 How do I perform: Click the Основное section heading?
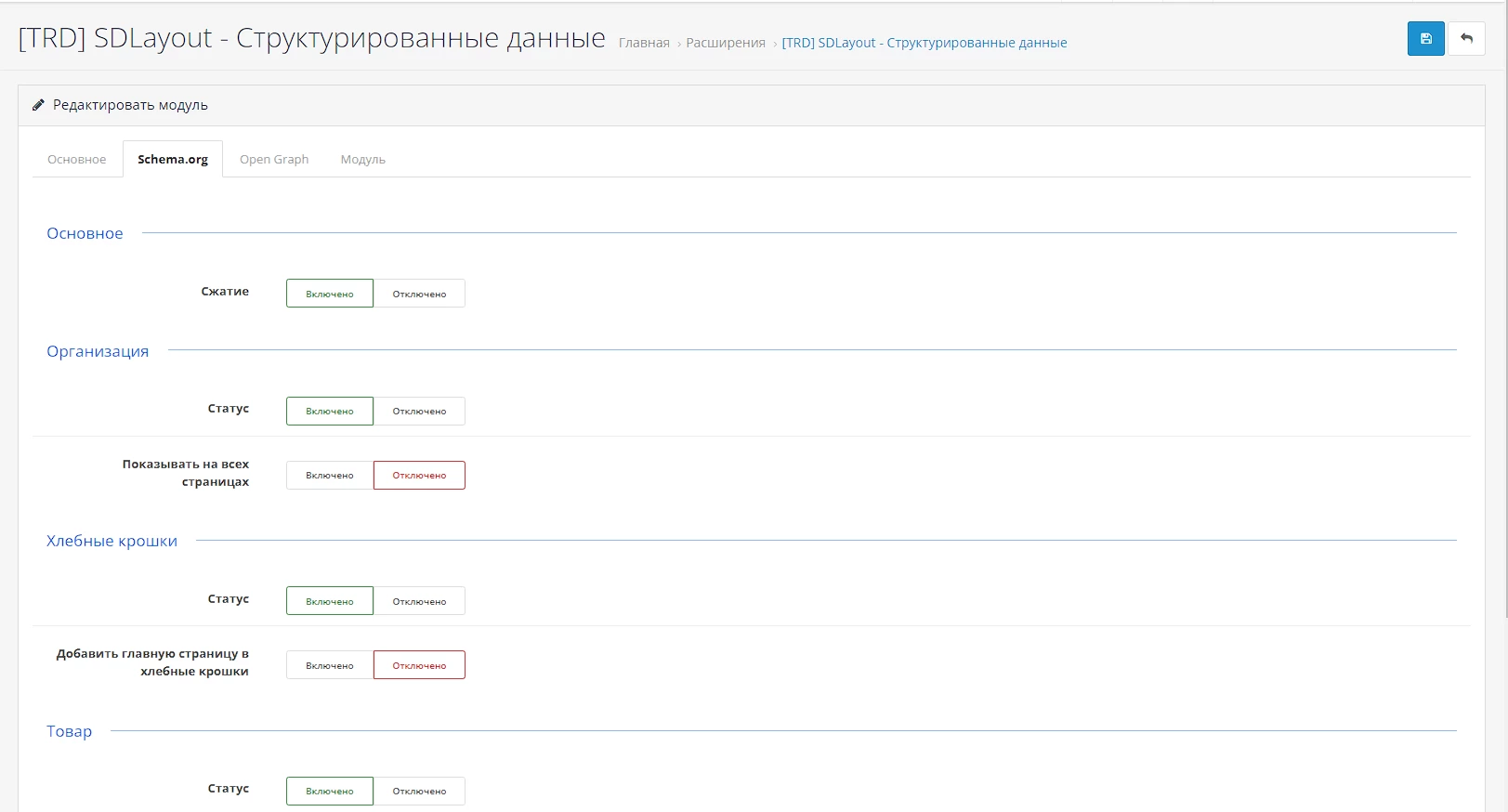(85, 233)
